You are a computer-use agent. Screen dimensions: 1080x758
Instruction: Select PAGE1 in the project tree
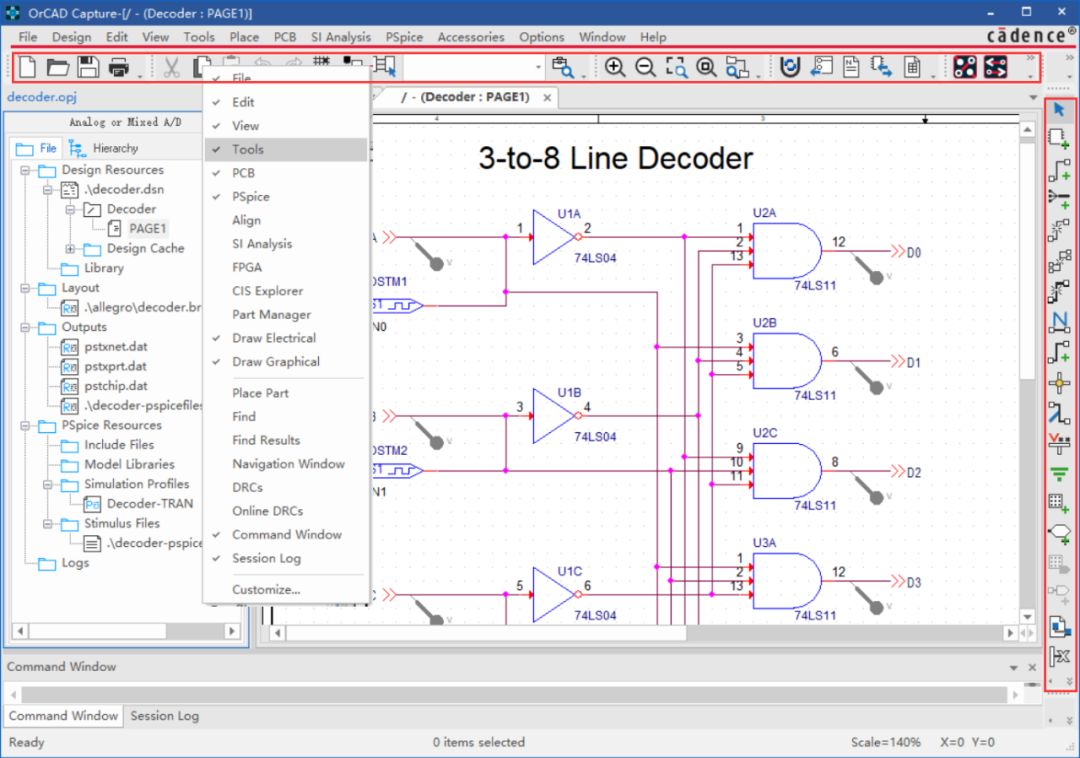click(x=147, y=229)
